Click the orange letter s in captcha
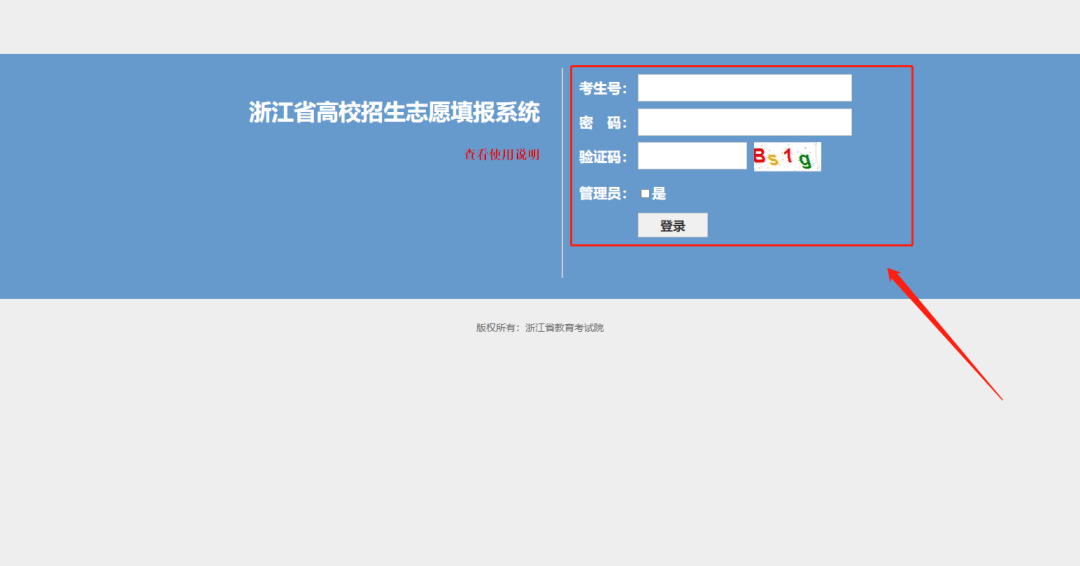1080x566 pixels. (x=773, y=158)
